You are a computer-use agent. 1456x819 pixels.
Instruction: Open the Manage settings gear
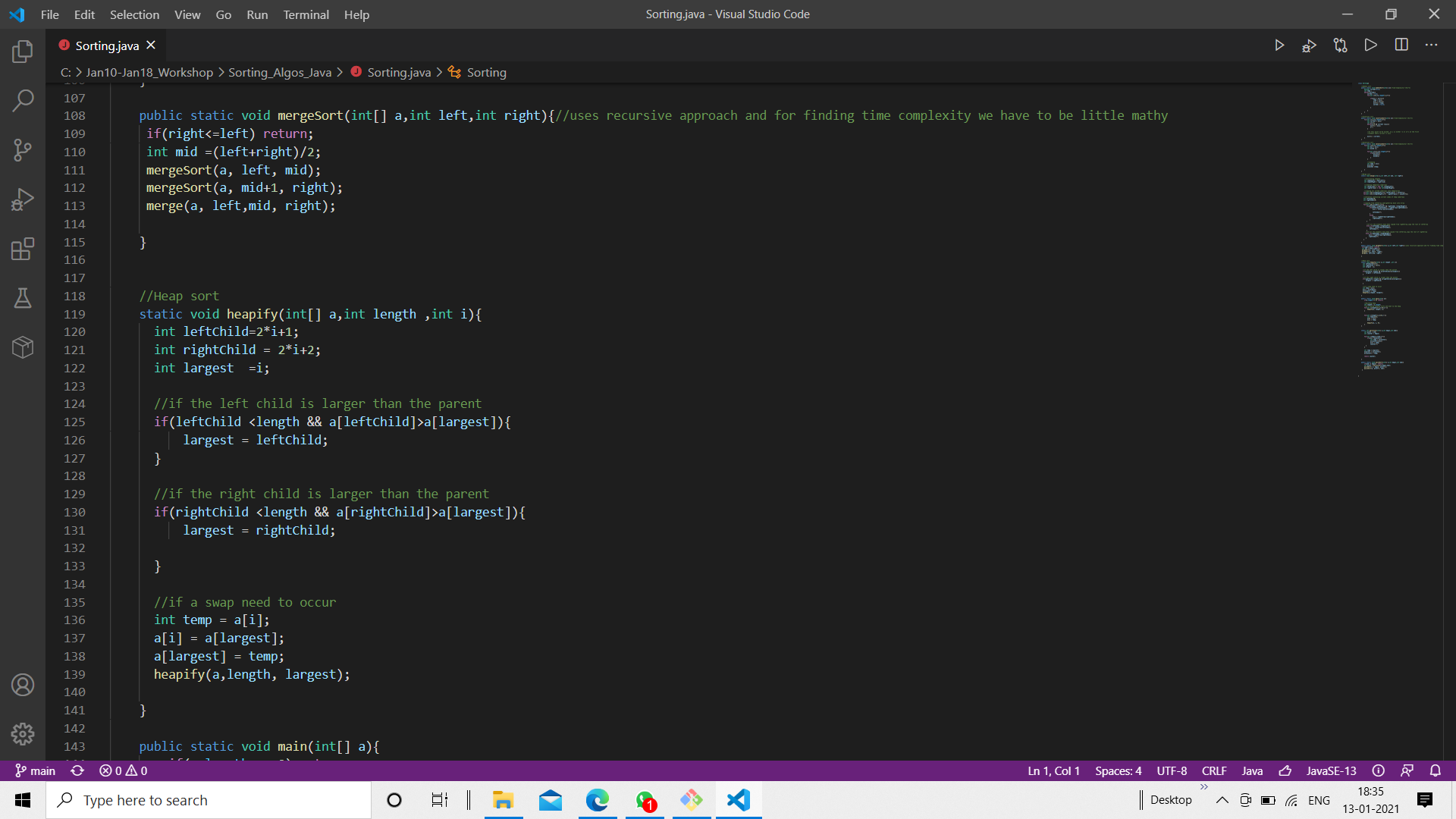point(23,733)
